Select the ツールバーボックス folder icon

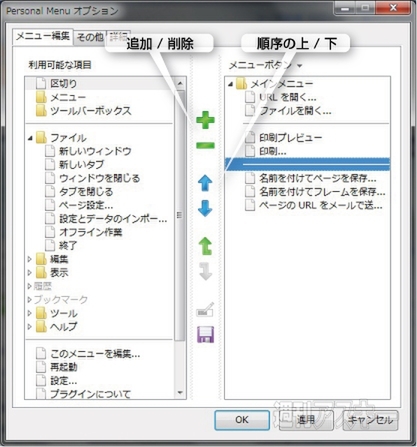tap(41, 110)
